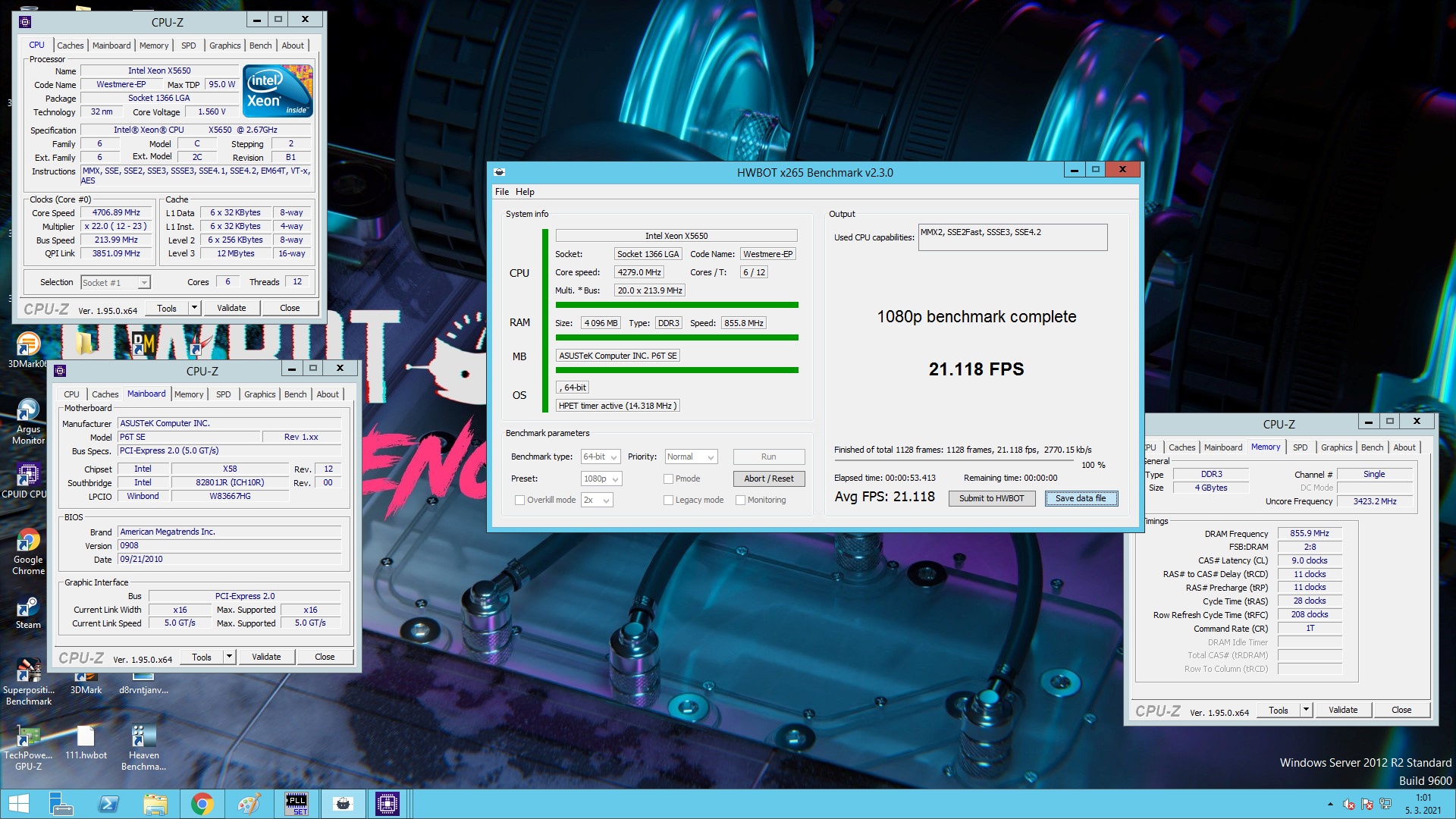Image resolution: width=1456 pixels, height=819 pixels.
Task: Switch to SPD tab in top CPU-Z window
Action: (189, 45)
